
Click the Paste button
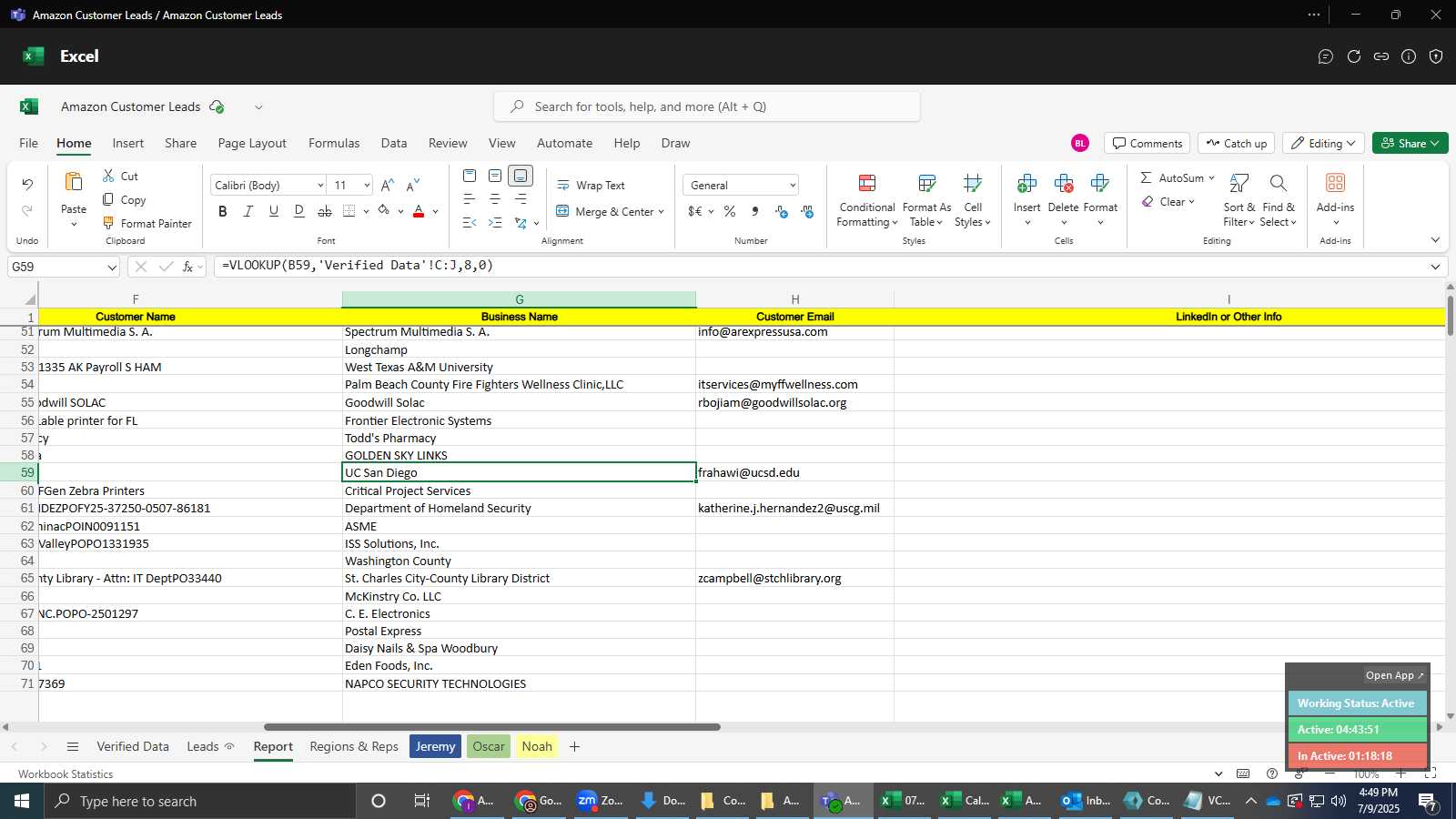tap(74, 192)
